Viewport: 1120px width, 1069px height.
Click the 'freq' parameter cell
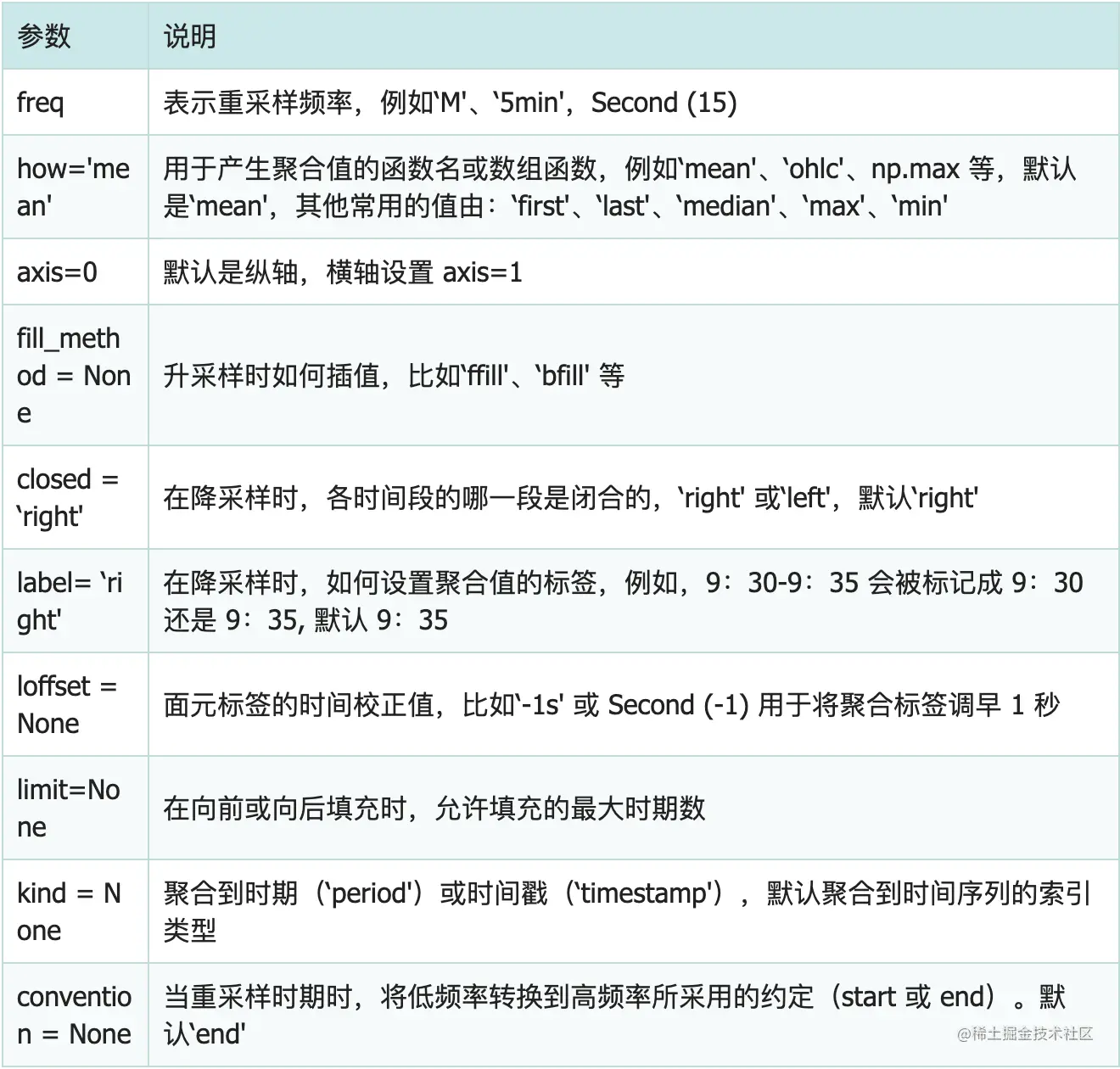coord(76,102)
